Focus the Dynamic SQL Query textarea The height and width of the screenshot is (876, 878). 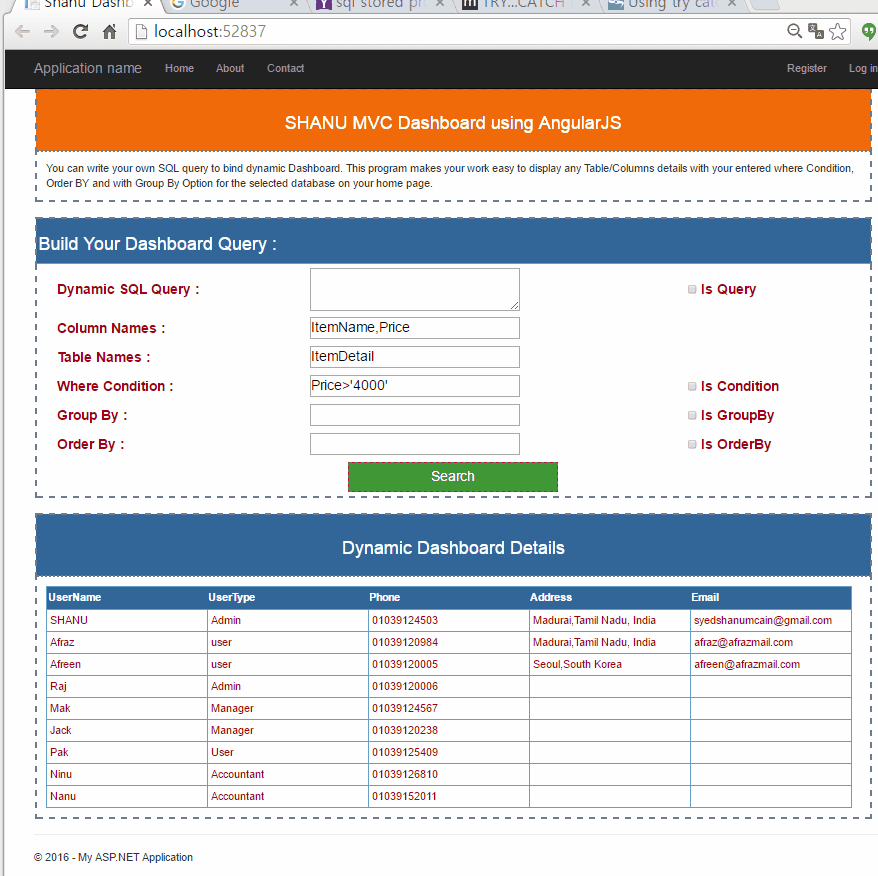click(x=415, y=290)
